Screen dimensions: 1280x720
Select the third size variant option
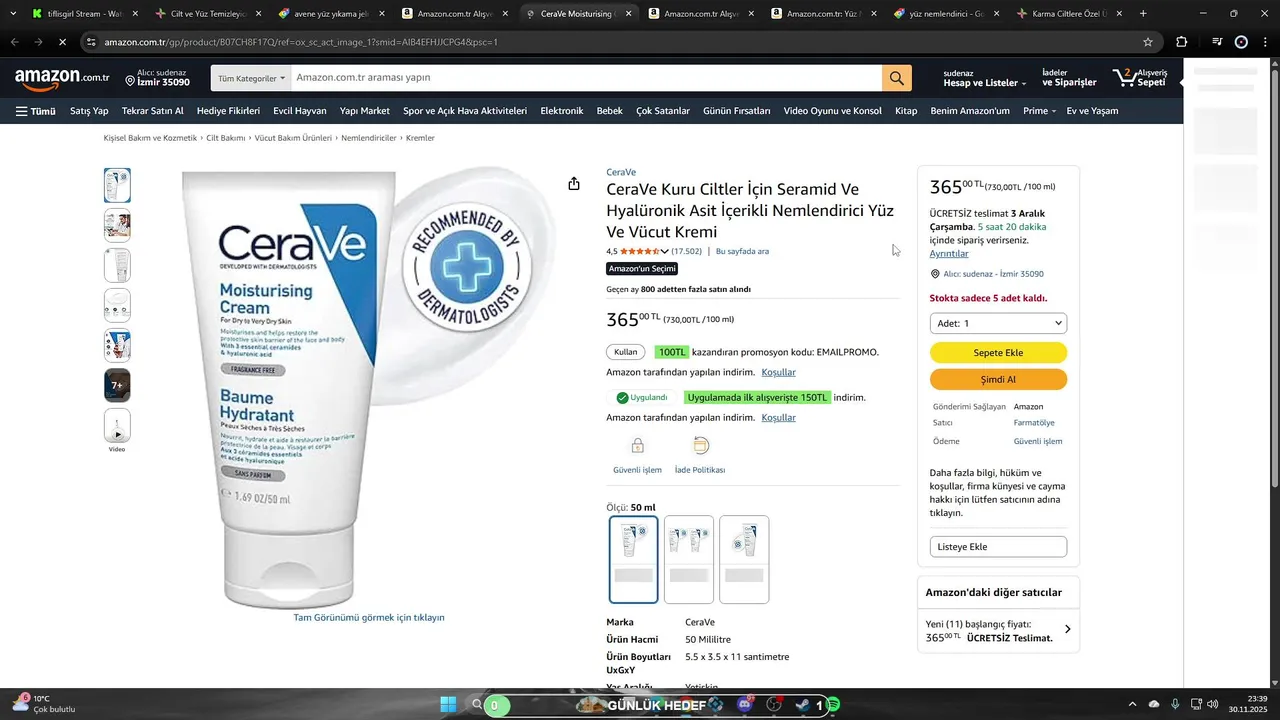(x=744, y=559)
